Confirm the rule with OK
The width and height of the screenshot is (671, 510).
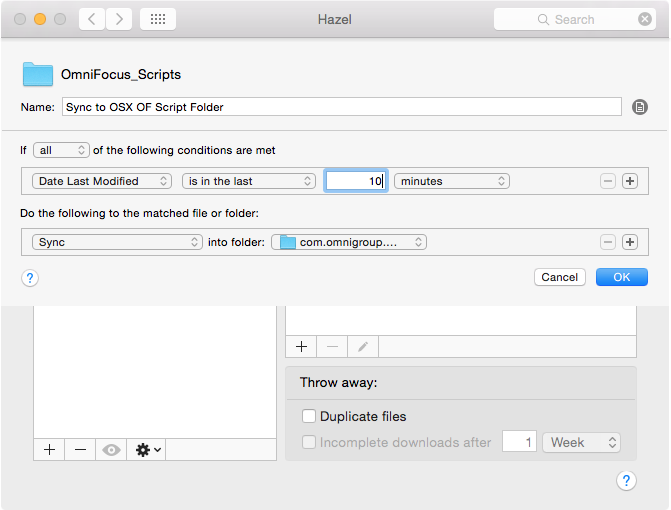tap(622, 277)
